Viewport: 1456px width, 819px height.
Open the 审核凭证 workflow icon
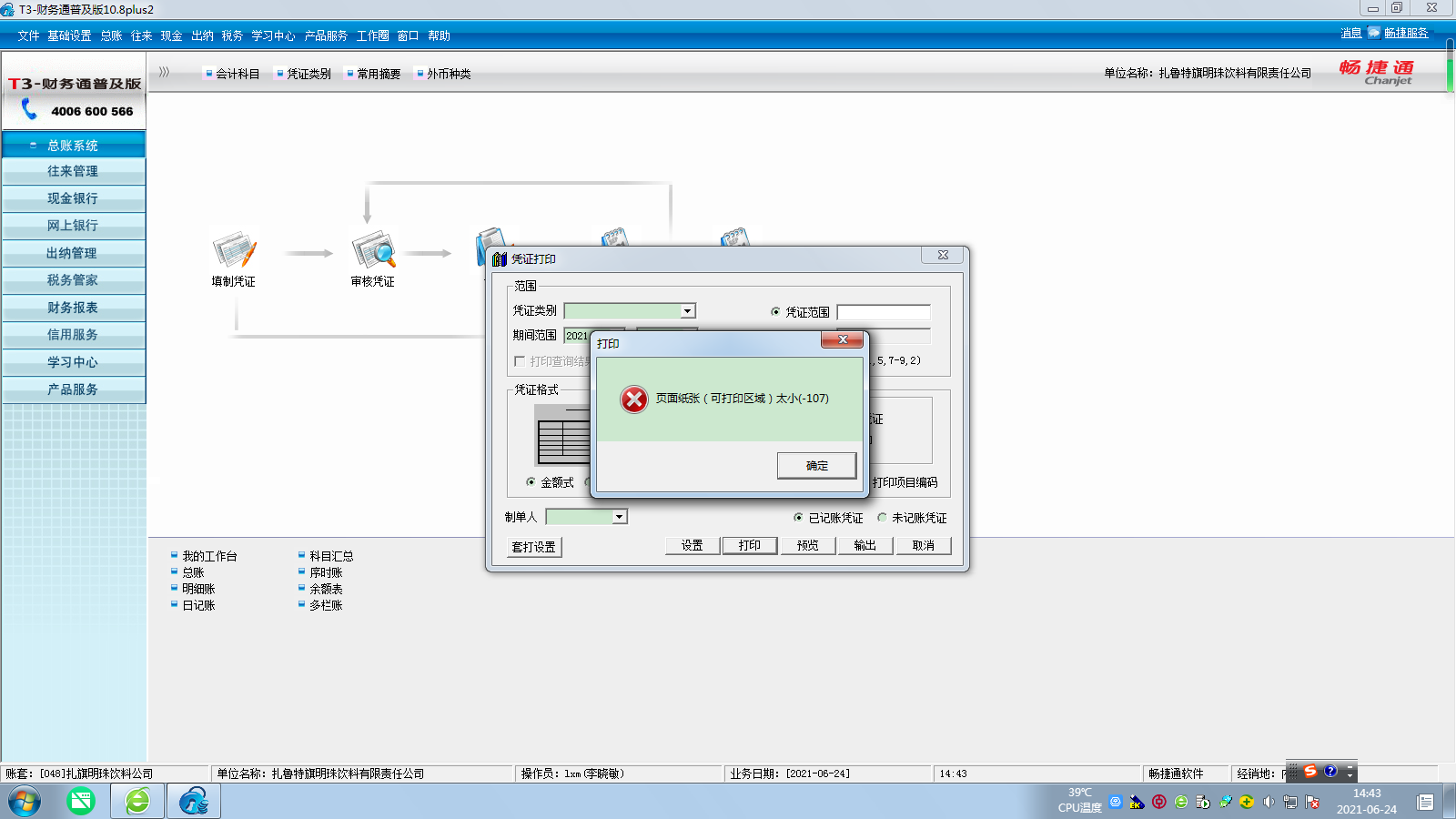pyautogui.click(x=373, y=249)
